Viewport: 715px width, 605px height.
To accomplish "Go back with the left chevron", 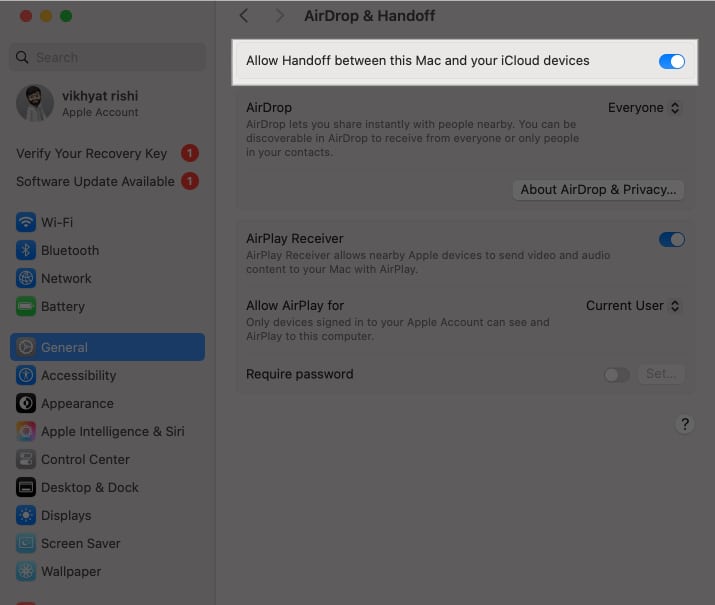I will (x=244, y=16).
